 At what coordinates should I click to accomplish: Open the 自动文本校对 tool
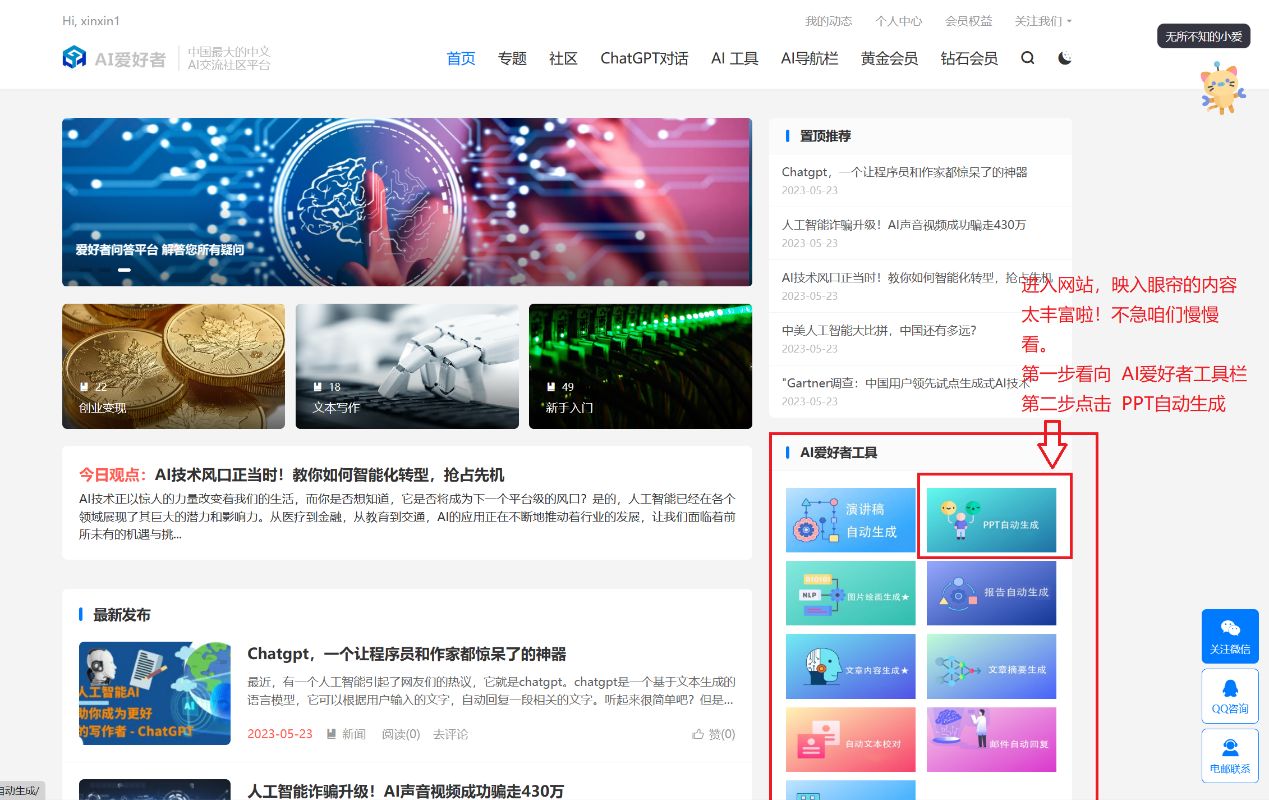(851, 740)
